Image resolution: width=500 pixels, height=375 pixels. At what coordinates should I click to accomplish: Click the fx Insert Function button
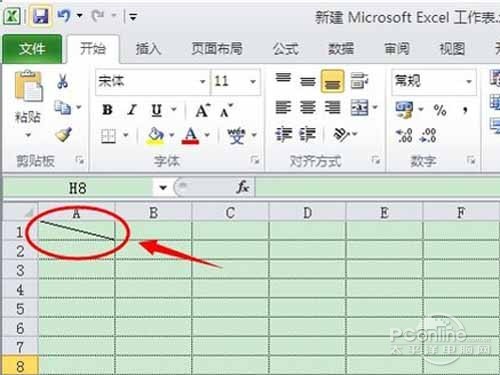(x=243, y=187)
